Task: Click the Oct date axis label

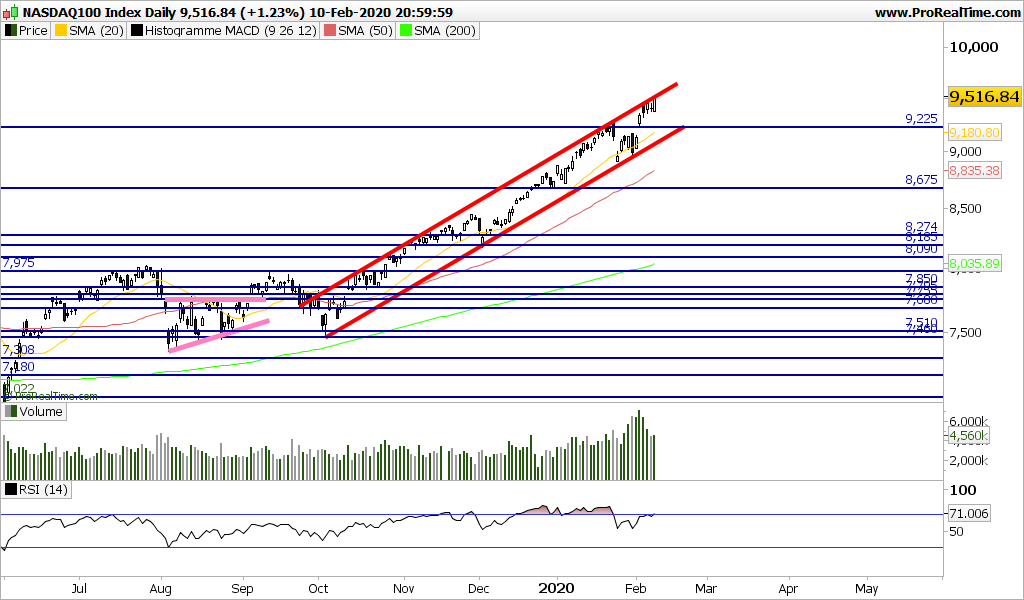Action: [x=318, y=588]
